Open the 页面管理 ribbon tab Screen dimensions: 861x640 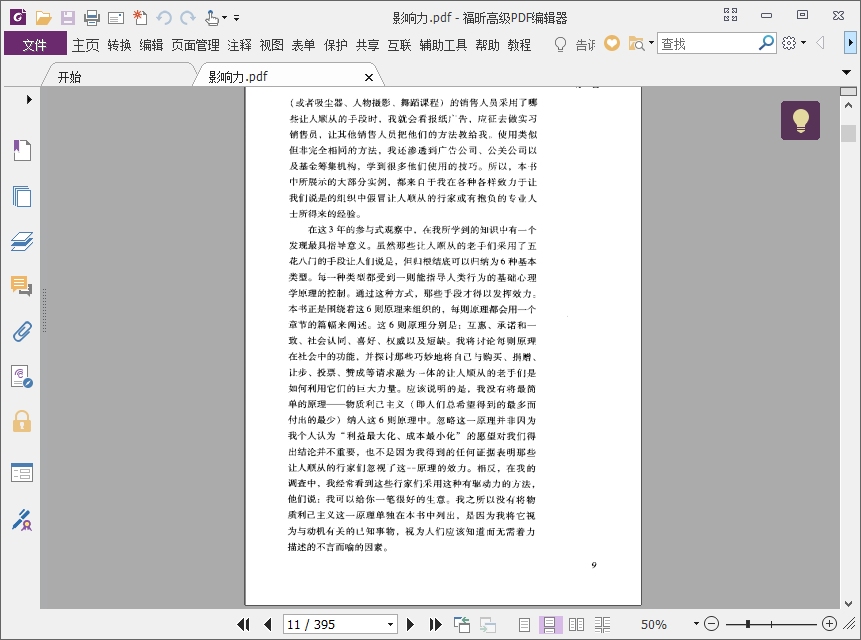coord(195,44)
